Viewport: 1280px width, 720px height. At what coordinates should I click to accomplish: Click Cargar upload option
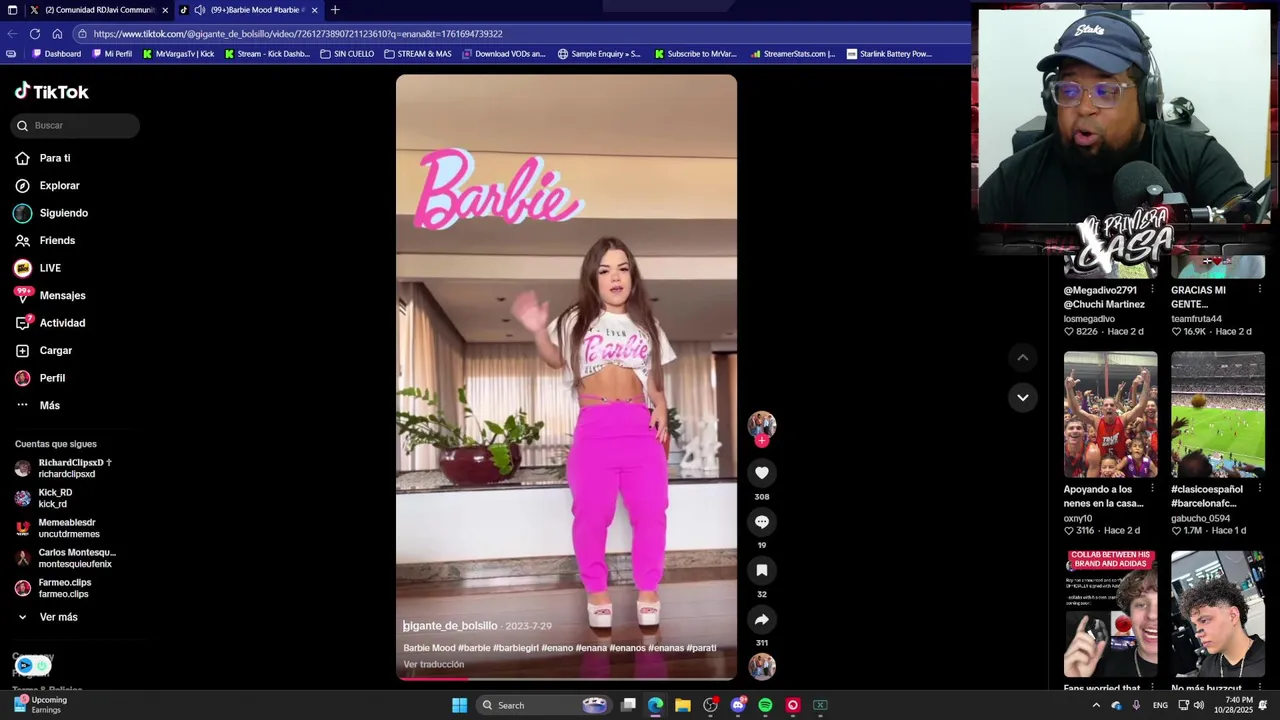pyautogui.click(x=43, y=350)
